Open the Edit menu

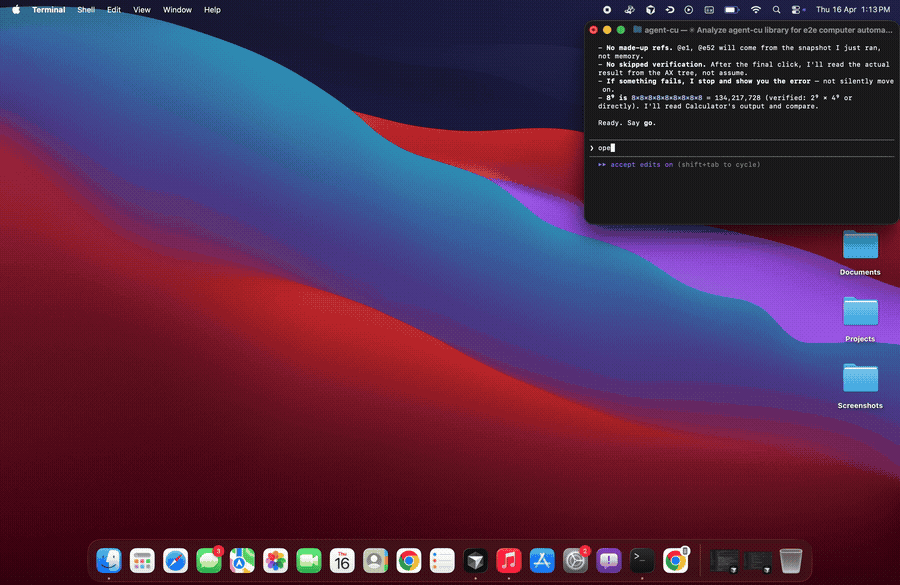coord(114,10)
